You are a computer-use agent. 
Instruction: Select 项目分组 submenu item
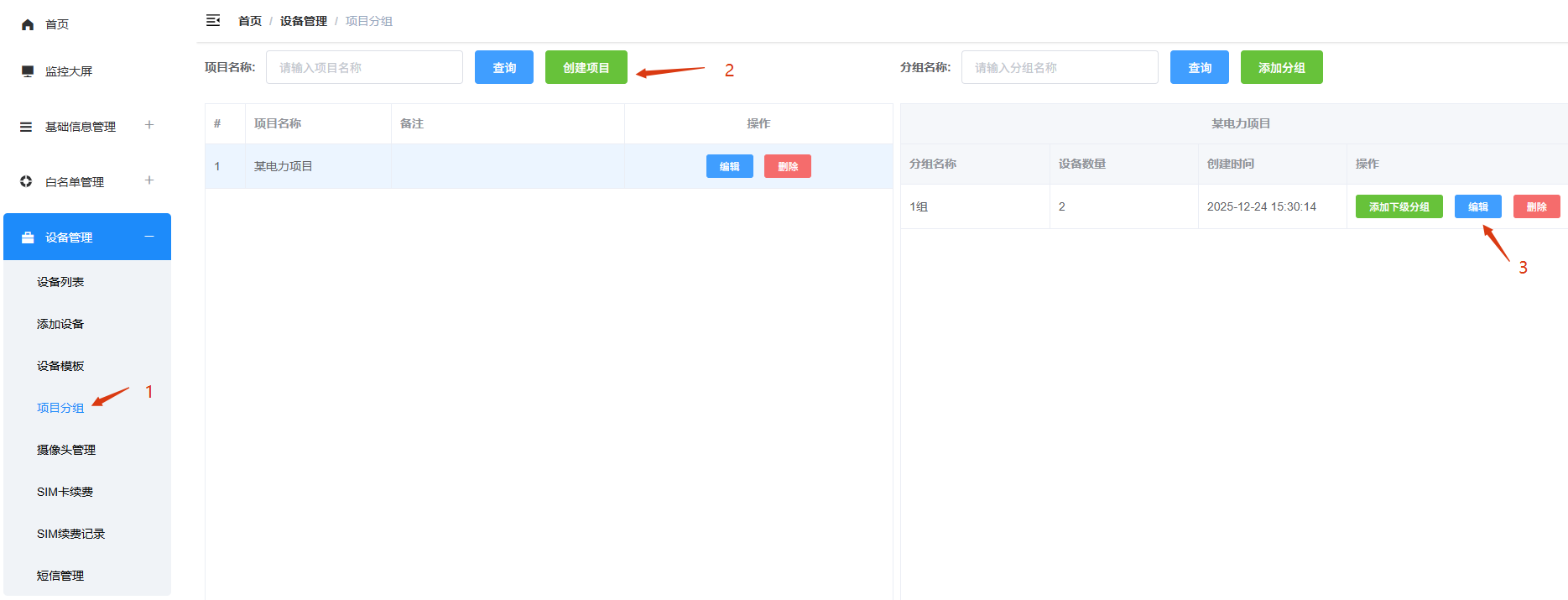tap(60, 408)
